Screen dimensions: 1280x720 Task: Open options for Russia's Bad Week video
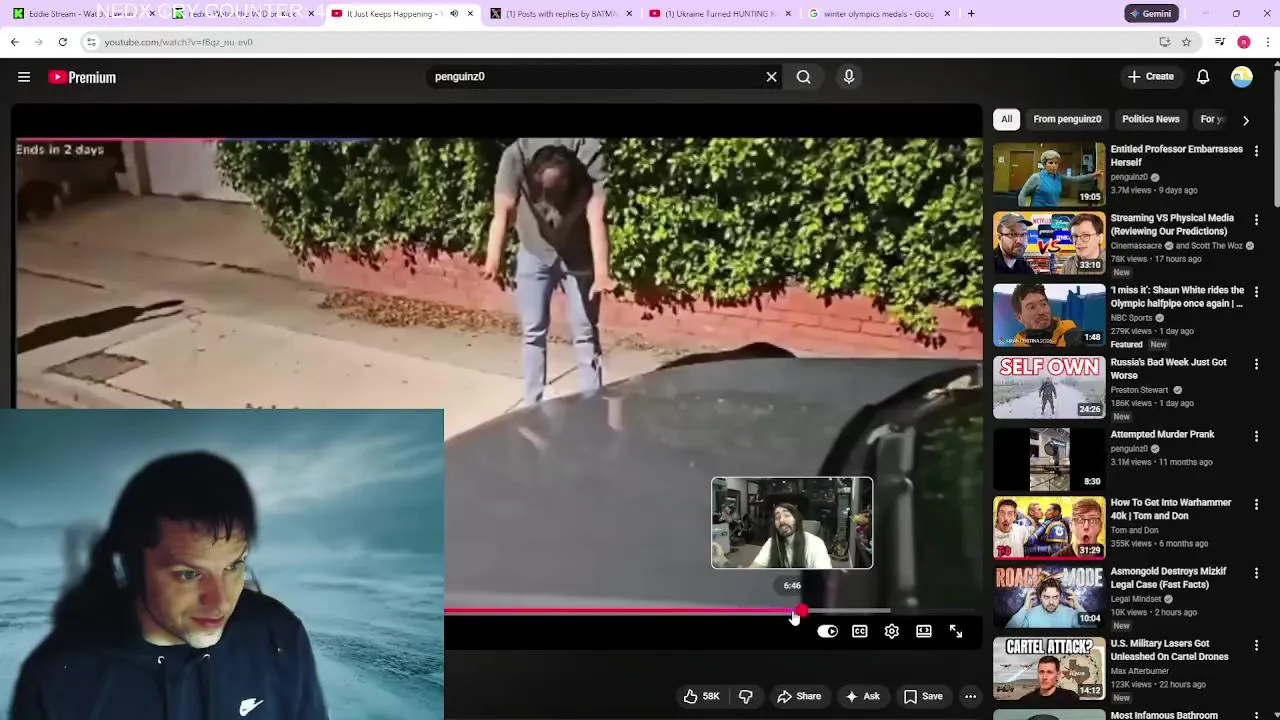pyautogui.click(x=1256, y=364)
